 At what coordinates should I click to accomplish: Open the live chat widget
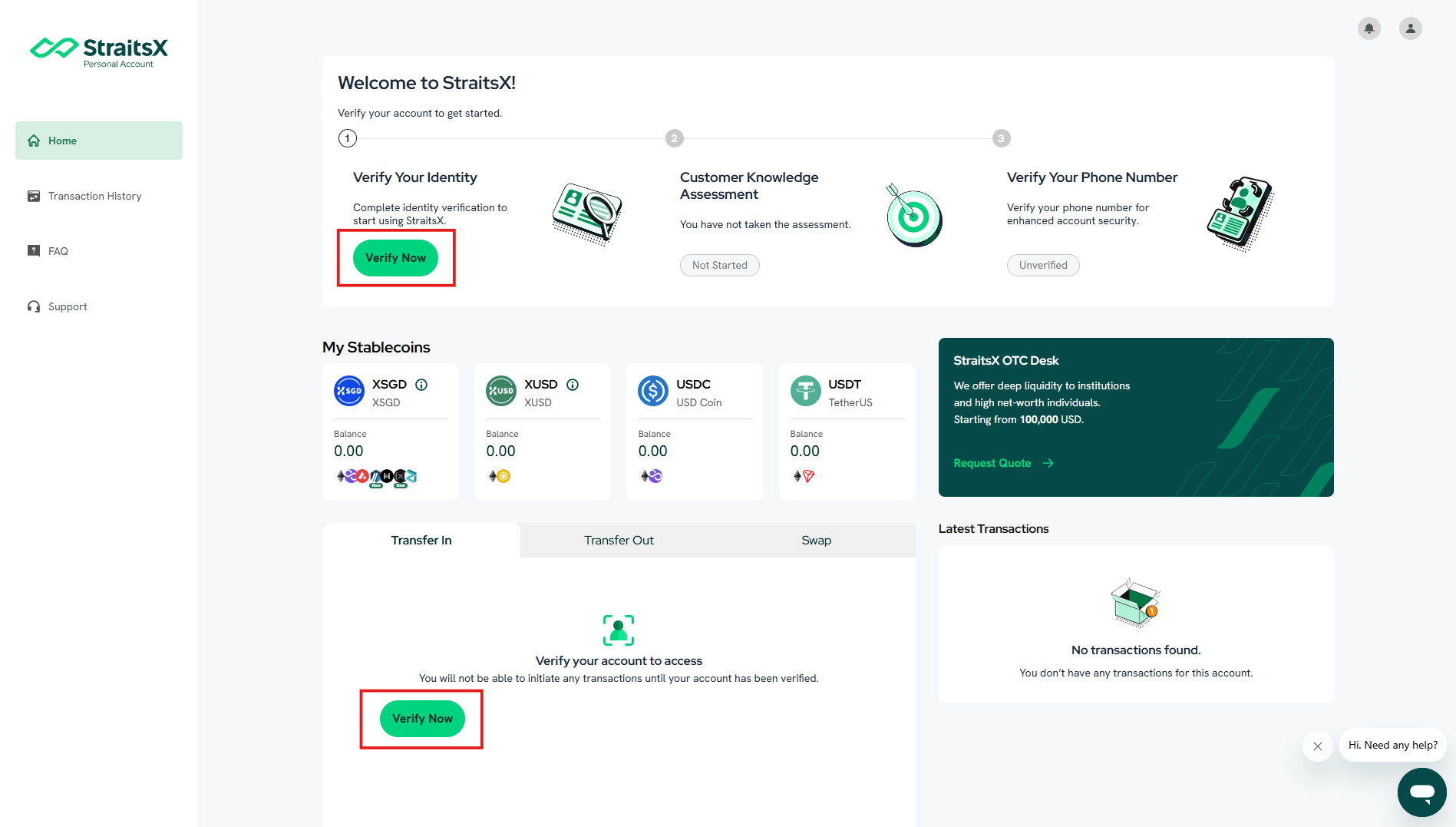click(1421, 792)
